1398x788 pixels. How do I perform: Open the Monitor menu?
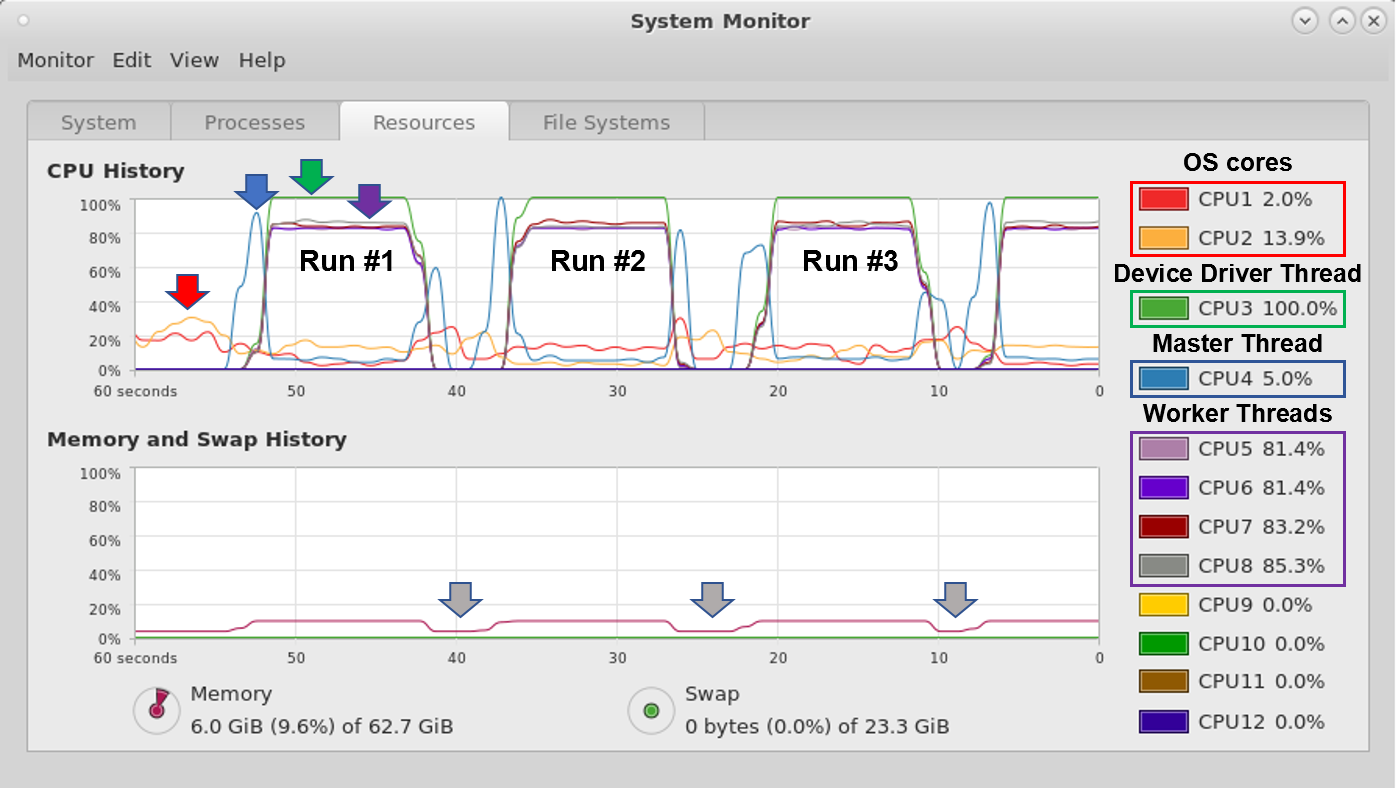click(x=56, y=60)
